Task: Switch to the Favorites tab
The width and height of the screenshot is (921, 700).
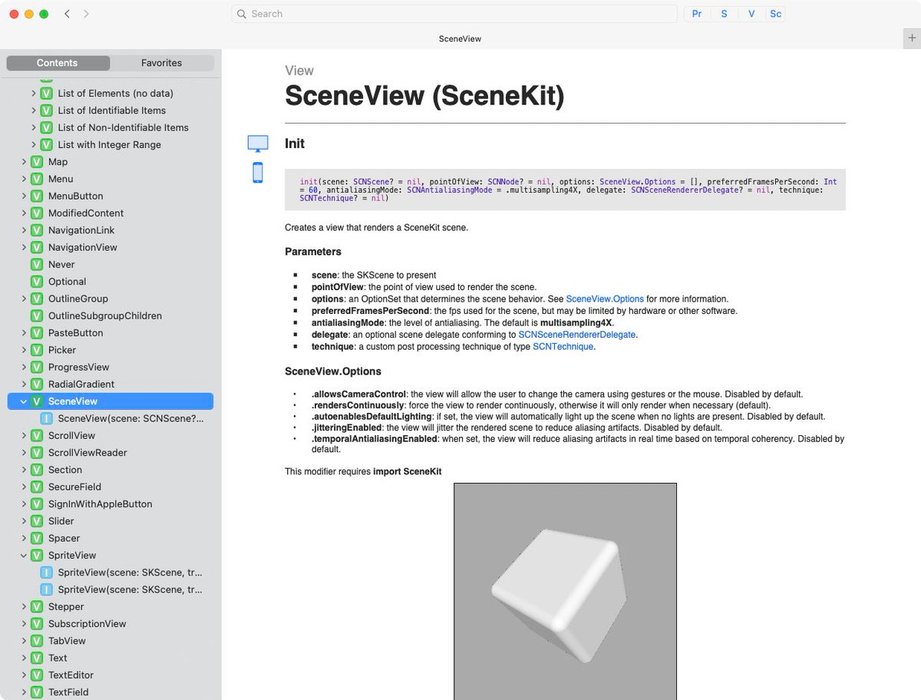Action: (161, 62)
